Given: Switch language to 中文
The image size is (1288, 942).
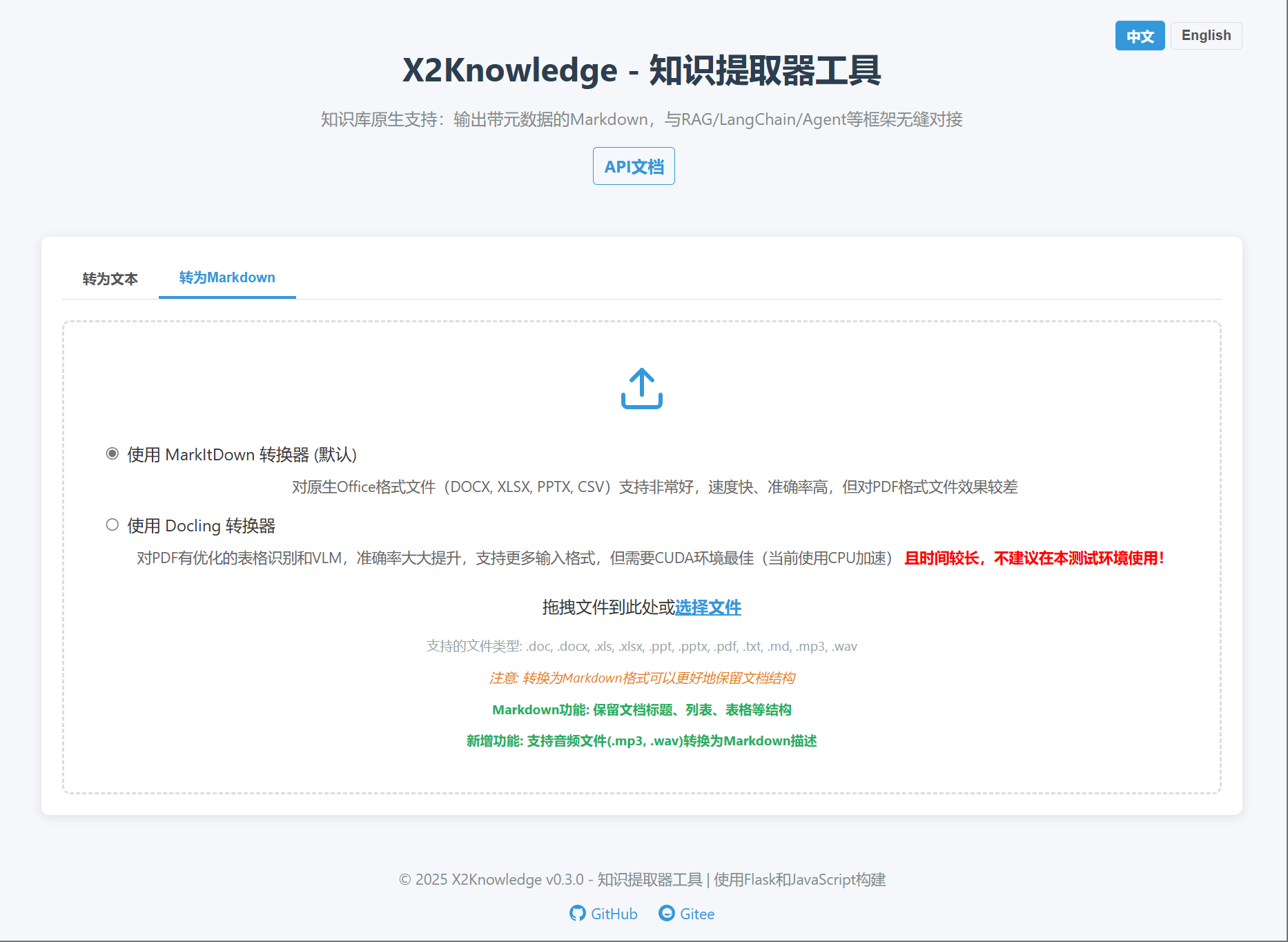Looking at the screenshot, I should pos(1140,36).
